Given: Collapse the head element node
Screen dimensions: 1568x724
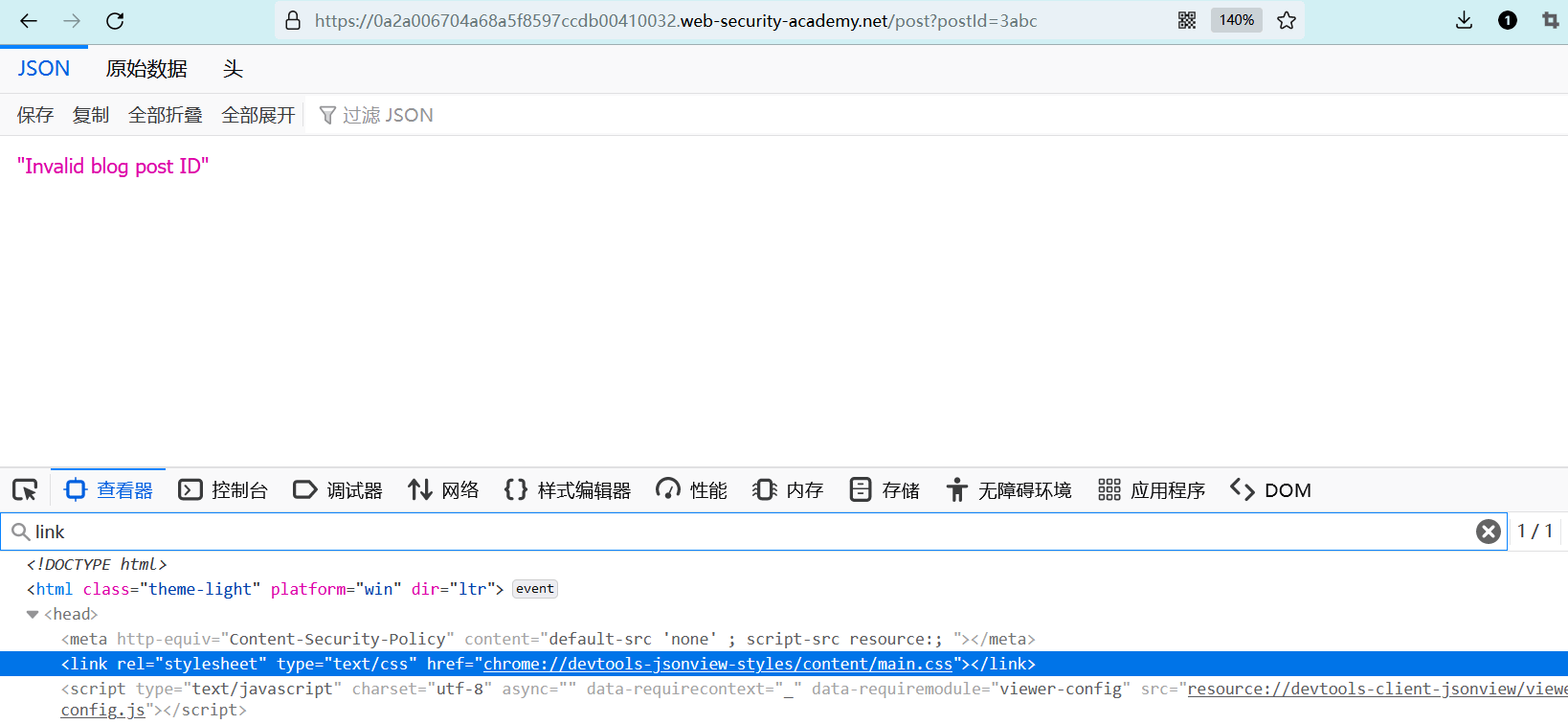Looking at the screenshot, I should pos(33,615).
